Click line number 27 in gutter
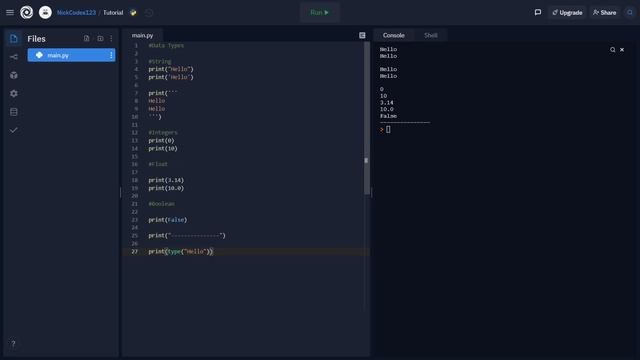This screenshot has width=640, height=360. click(135, 251)
